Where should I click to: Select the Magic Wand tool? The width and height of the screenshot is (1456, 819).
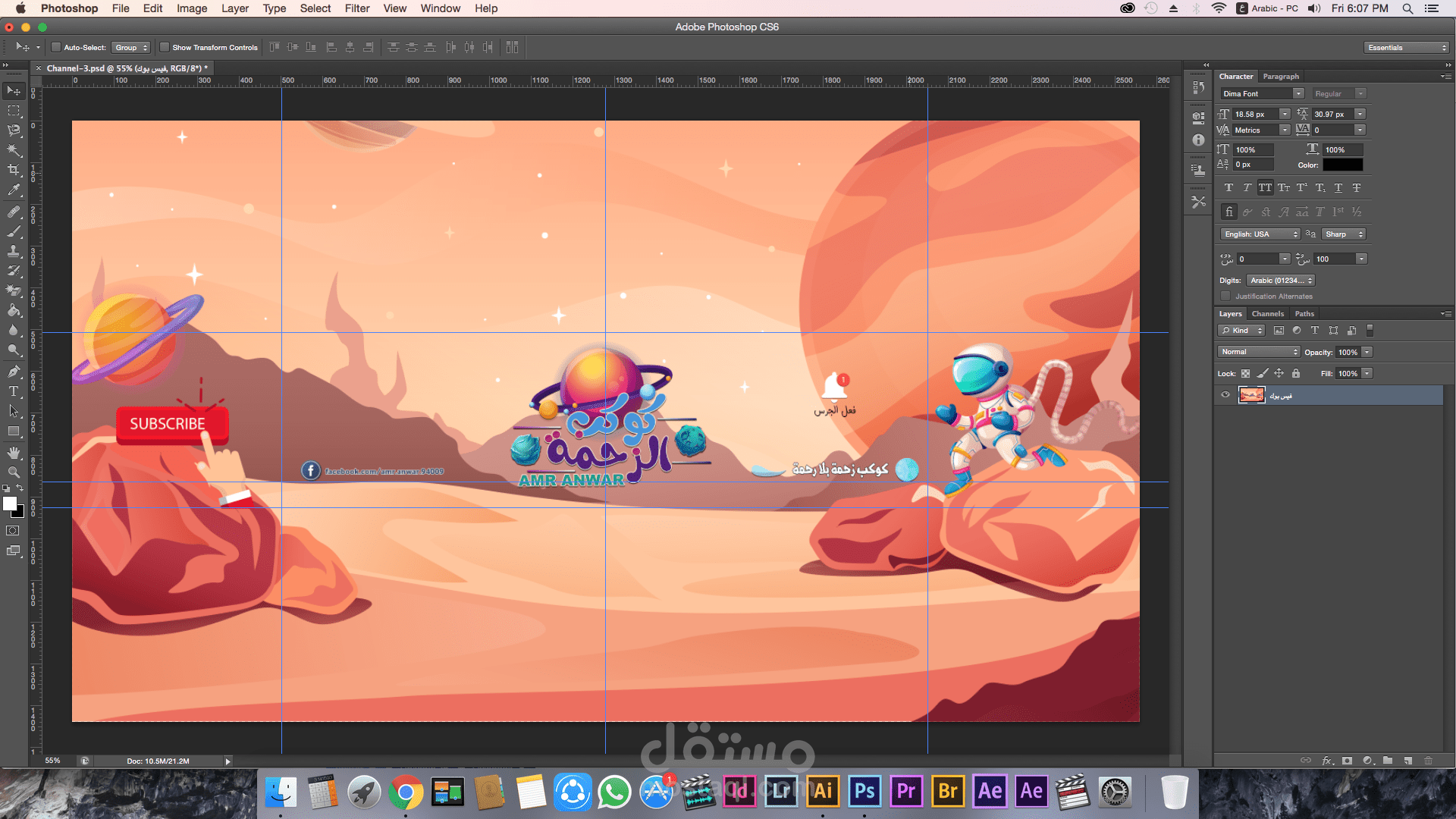click(x=14, y=150)
